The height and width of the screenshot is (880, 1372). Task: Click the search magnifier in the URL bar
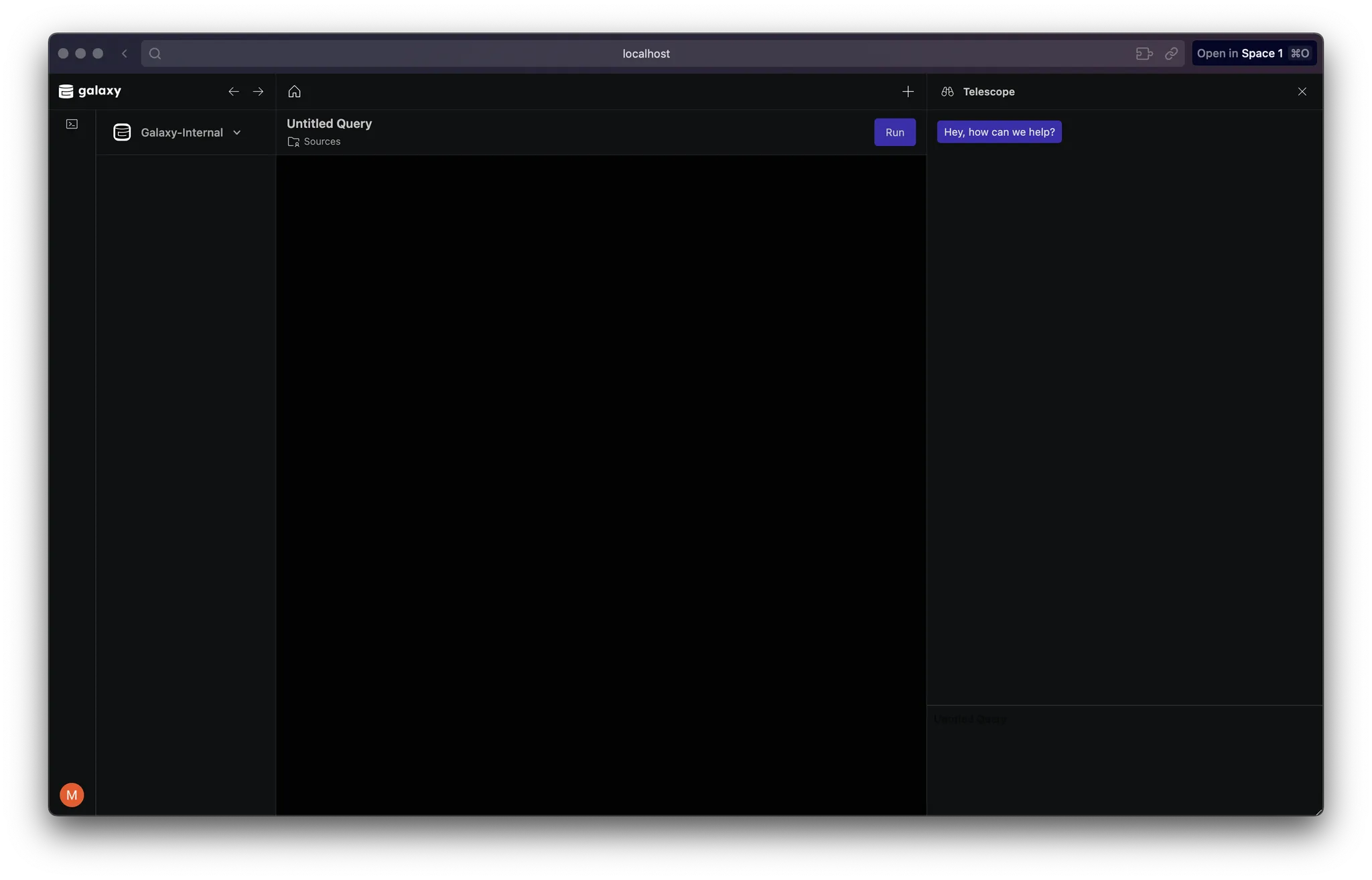pos(155,54)
